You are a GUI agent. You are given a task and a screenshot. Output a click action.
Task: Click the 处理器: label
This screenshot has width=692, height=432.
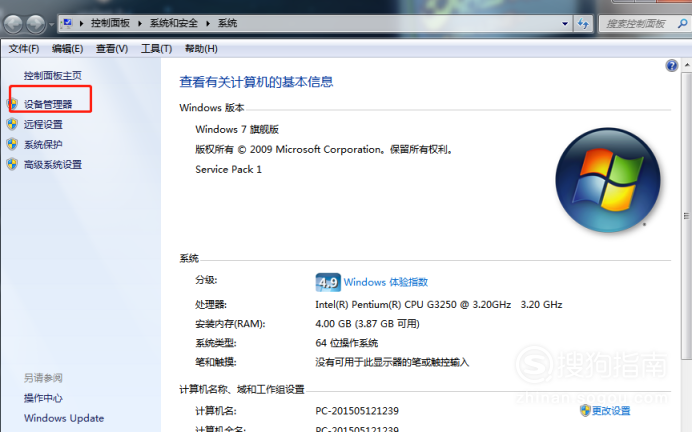pos(211,304)
